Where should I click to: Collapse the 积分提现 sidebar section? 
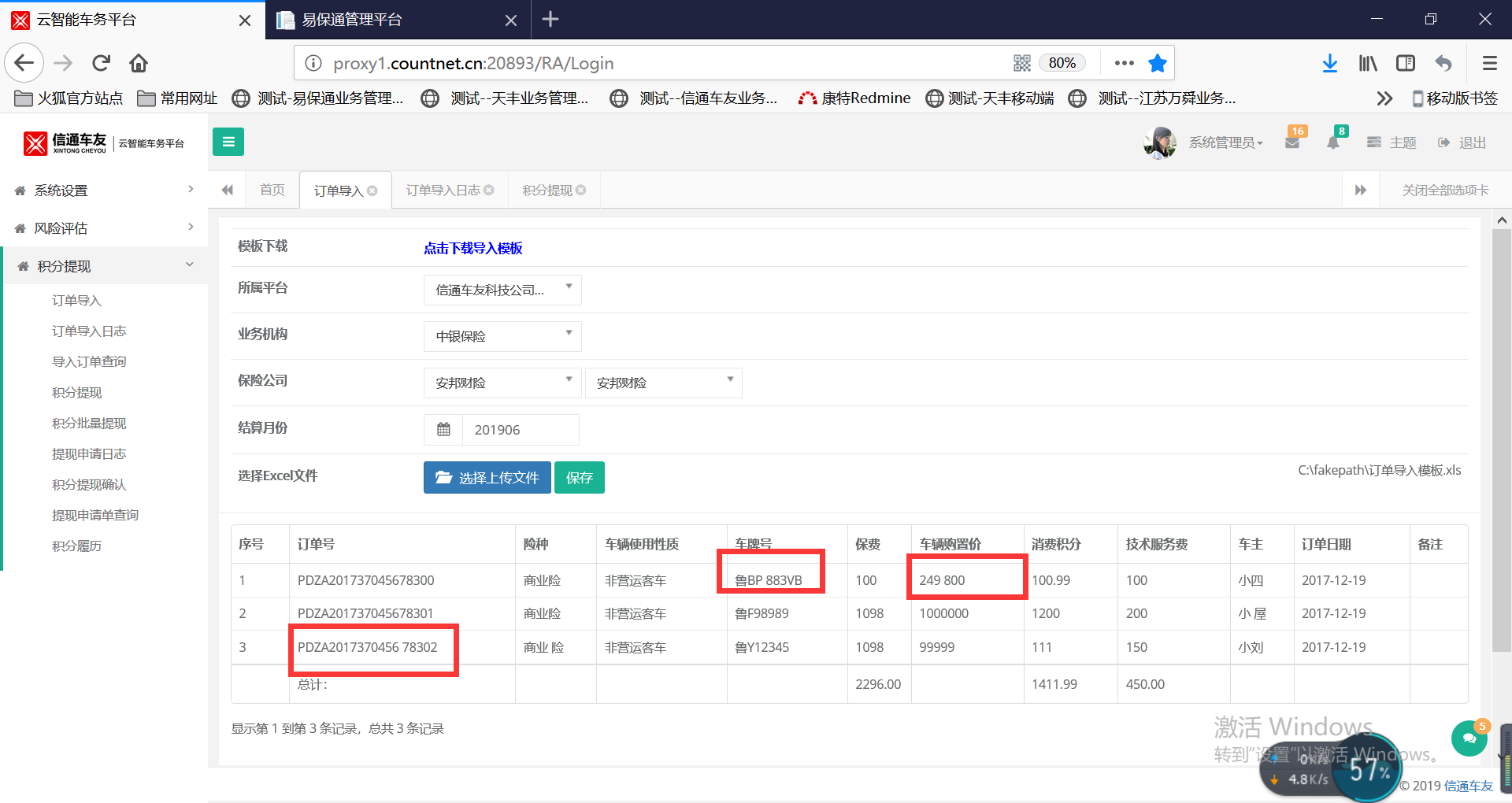102,266
